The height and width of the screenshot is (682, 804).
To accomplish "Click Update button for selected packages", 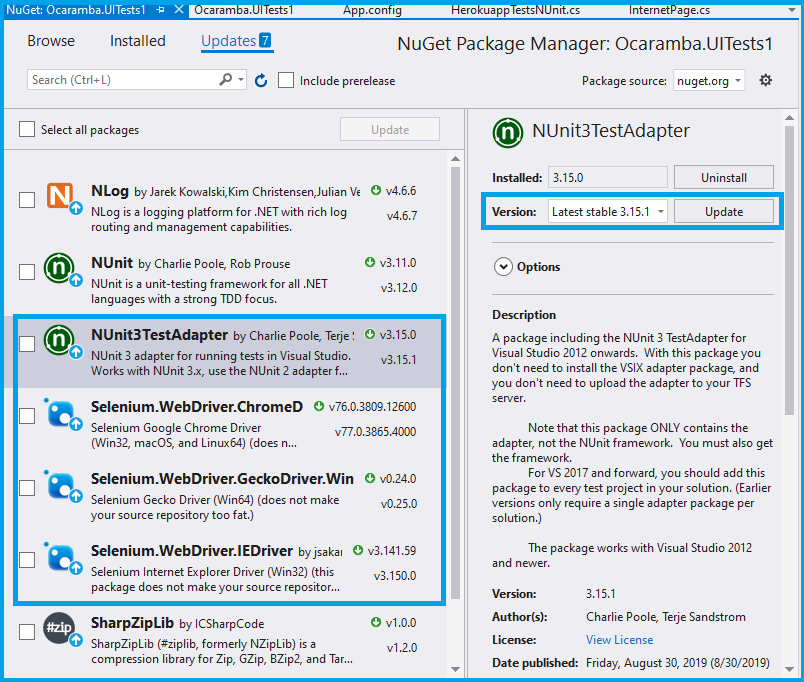I will coord(390,129).
